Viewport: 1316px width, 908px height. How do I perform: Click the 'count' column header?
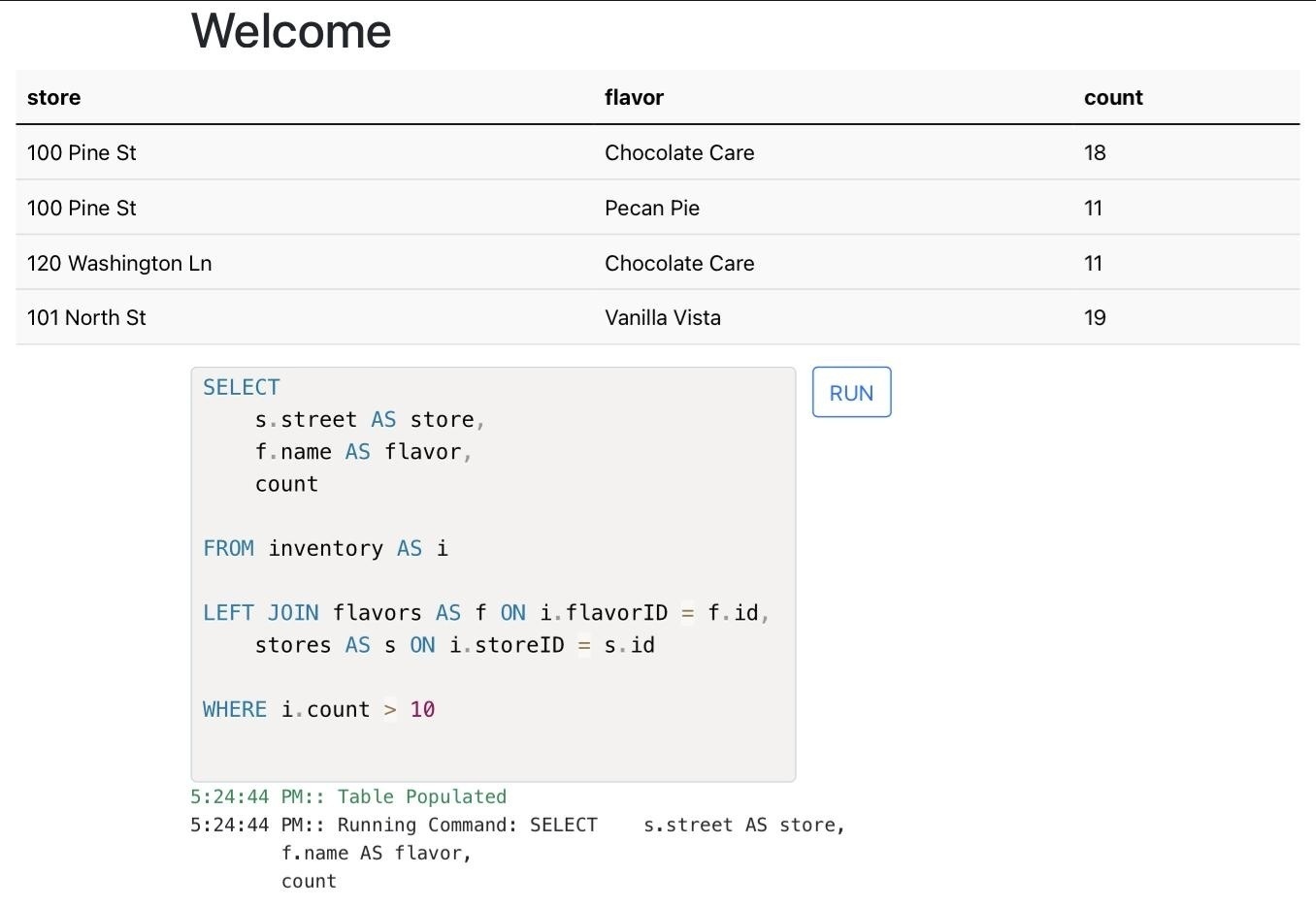click(x=1113, y=97)
